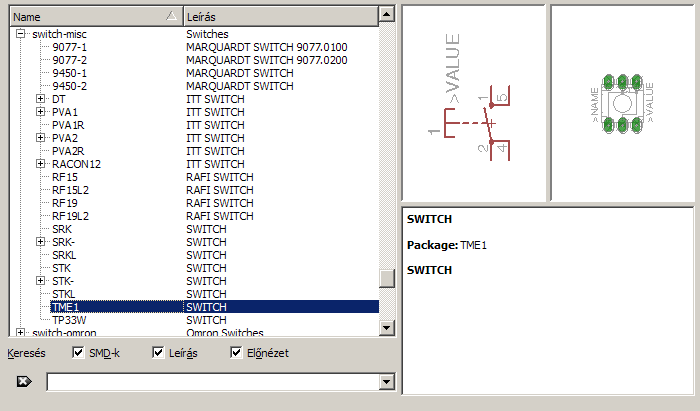The height and width of the screenshot is (411, 700).
Task: Open the search field dropdown arrow
Action: click(387, 382)
